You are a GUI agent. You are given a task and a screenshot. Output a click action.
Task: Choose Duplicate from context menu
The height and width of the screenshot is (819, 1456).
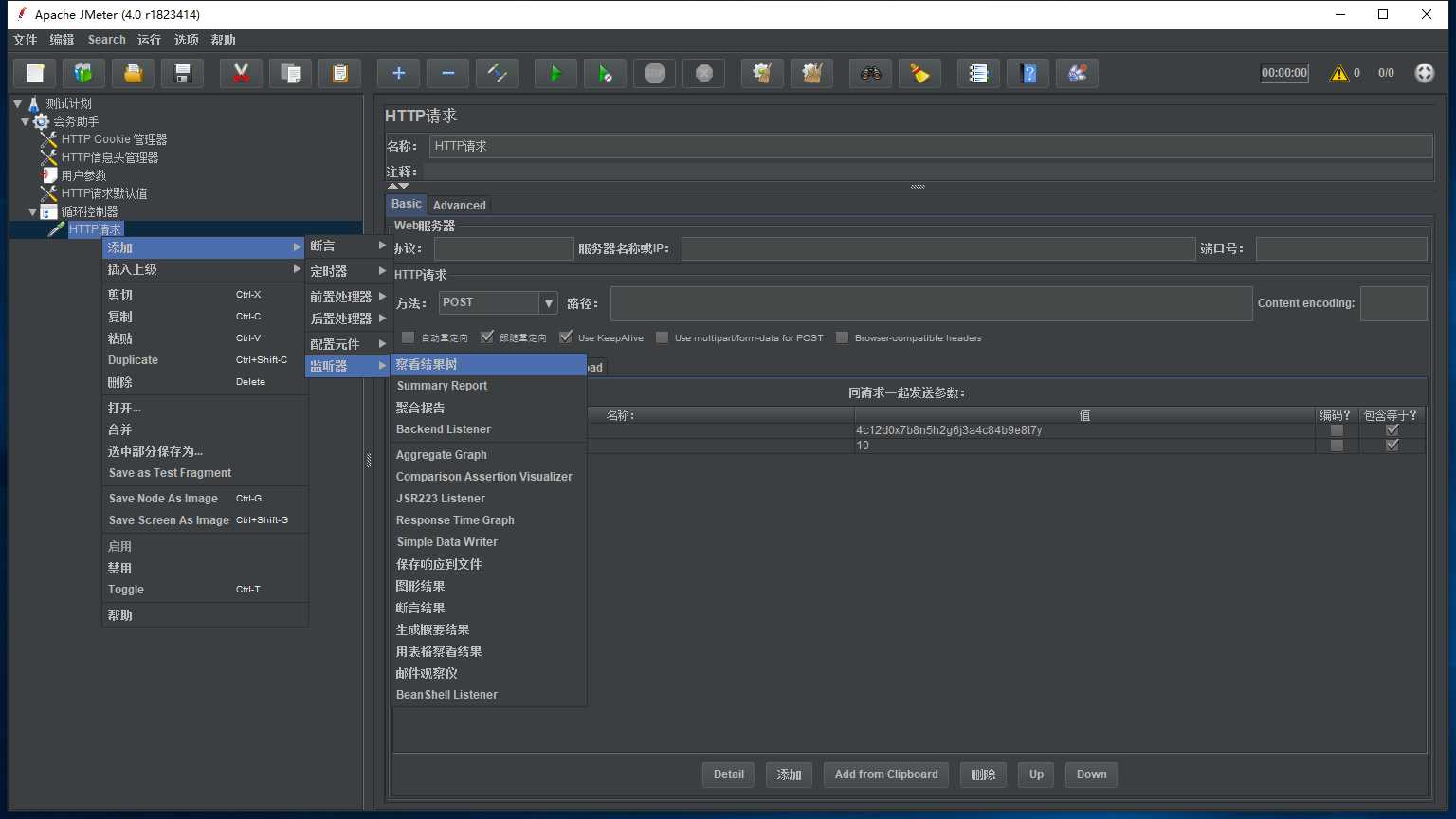[x=204, y=360]
